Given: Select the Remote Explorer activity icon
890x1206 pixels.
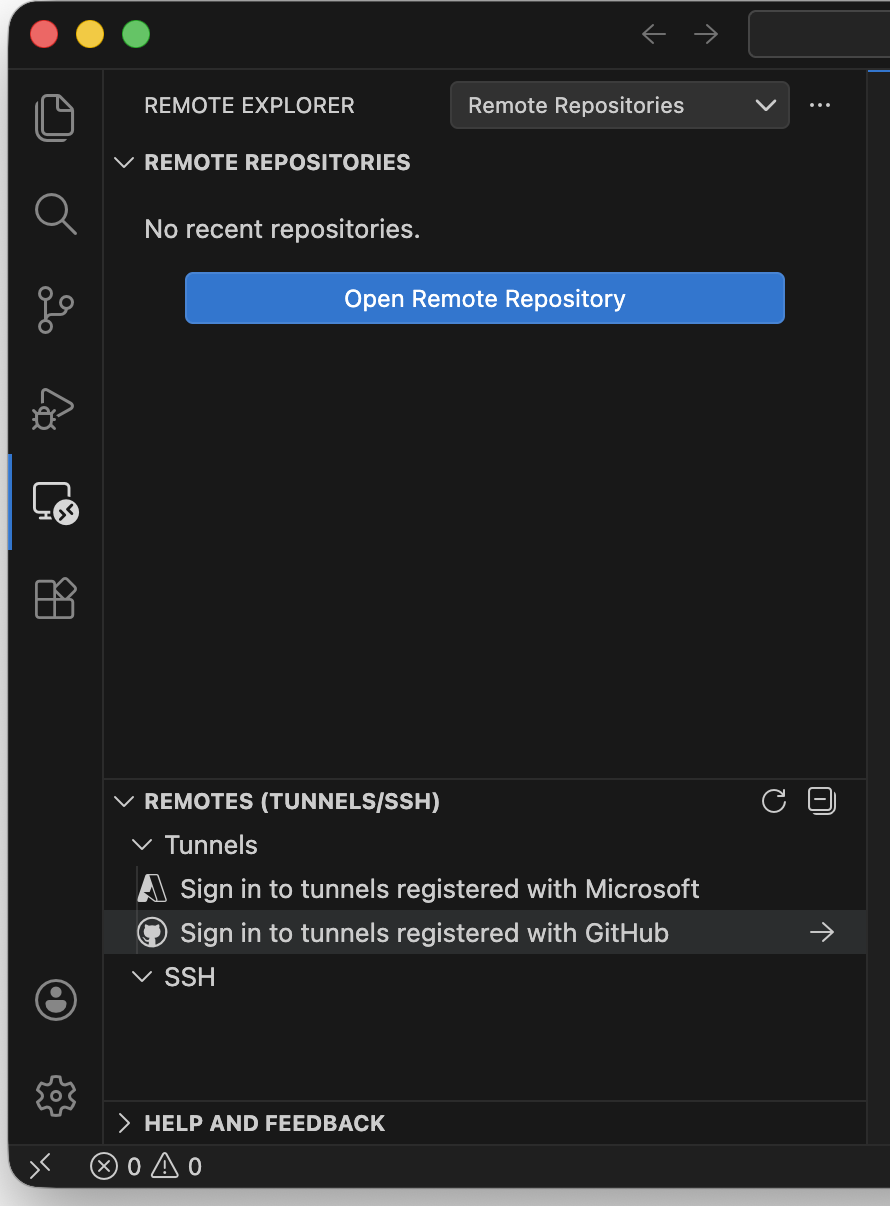Looking at the screenshot, I should pos(55,502).
